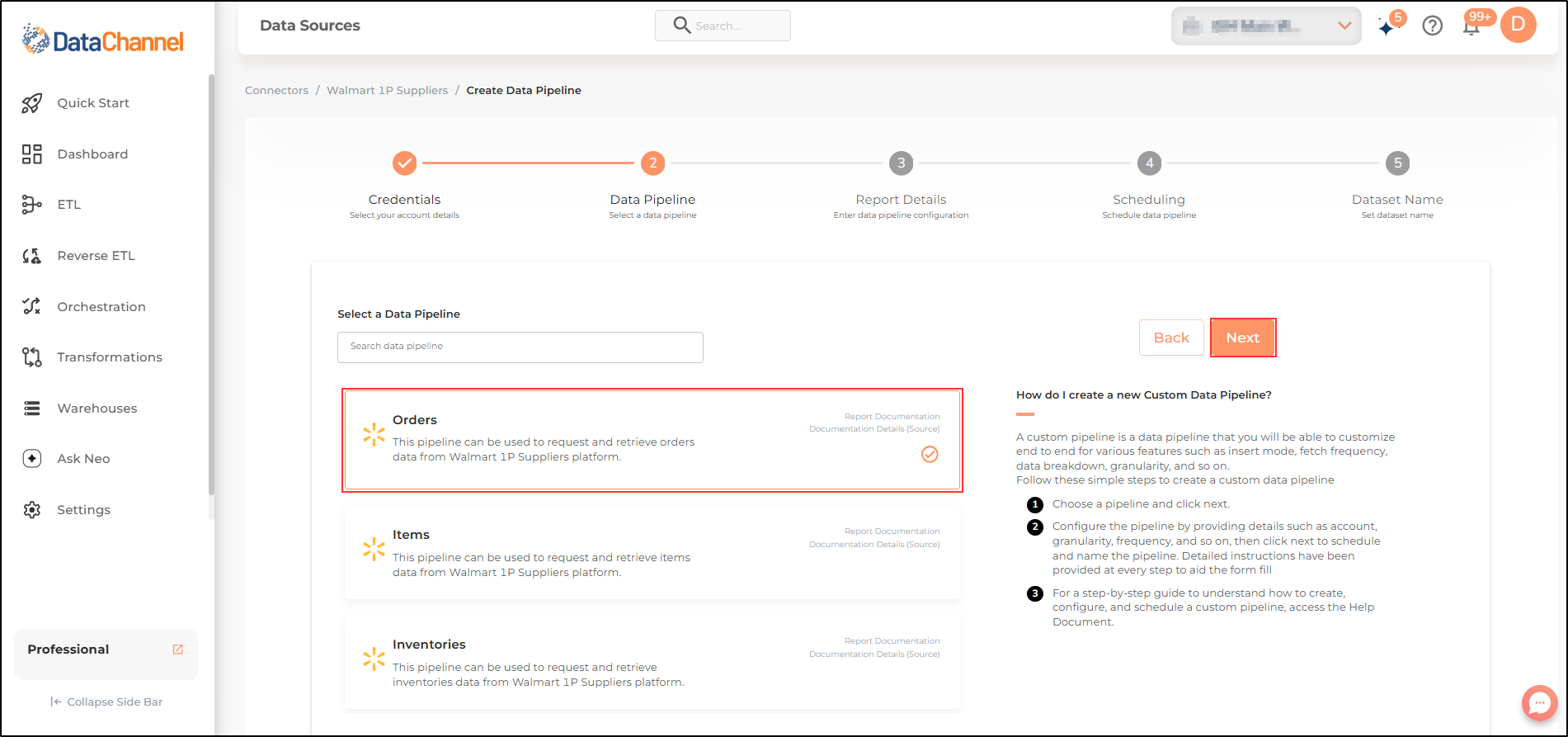Toggle the Orders pipeline selected checkmark
Image resolution: width=1568 pixels, height=737 pixels.
[x=930, y=455]
